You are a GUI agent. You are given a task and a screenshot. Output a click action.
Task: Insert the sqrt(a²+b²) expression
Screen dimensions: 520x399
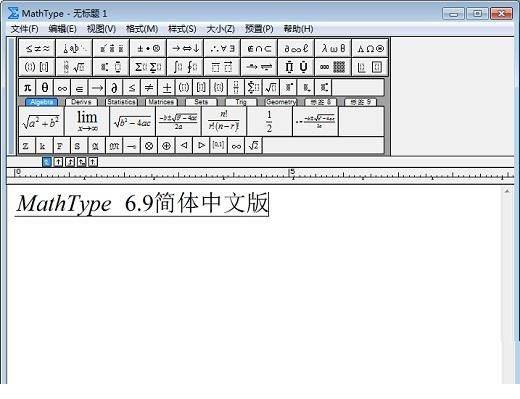pos(41,122)
